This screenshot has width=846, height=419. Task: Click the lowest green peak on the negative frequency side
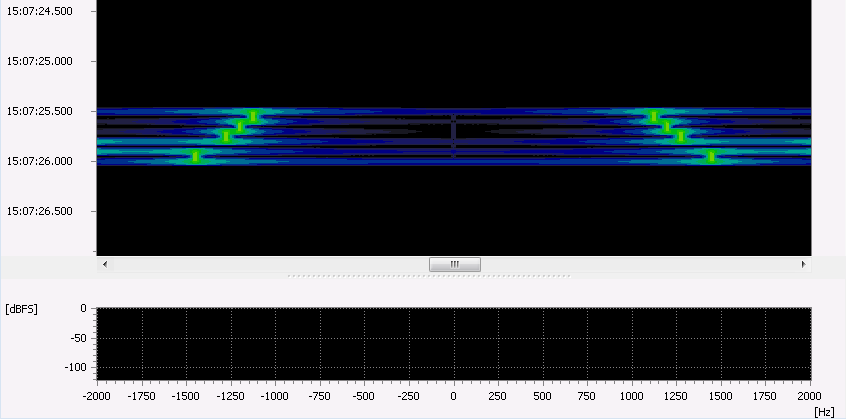tap(196, 156)
